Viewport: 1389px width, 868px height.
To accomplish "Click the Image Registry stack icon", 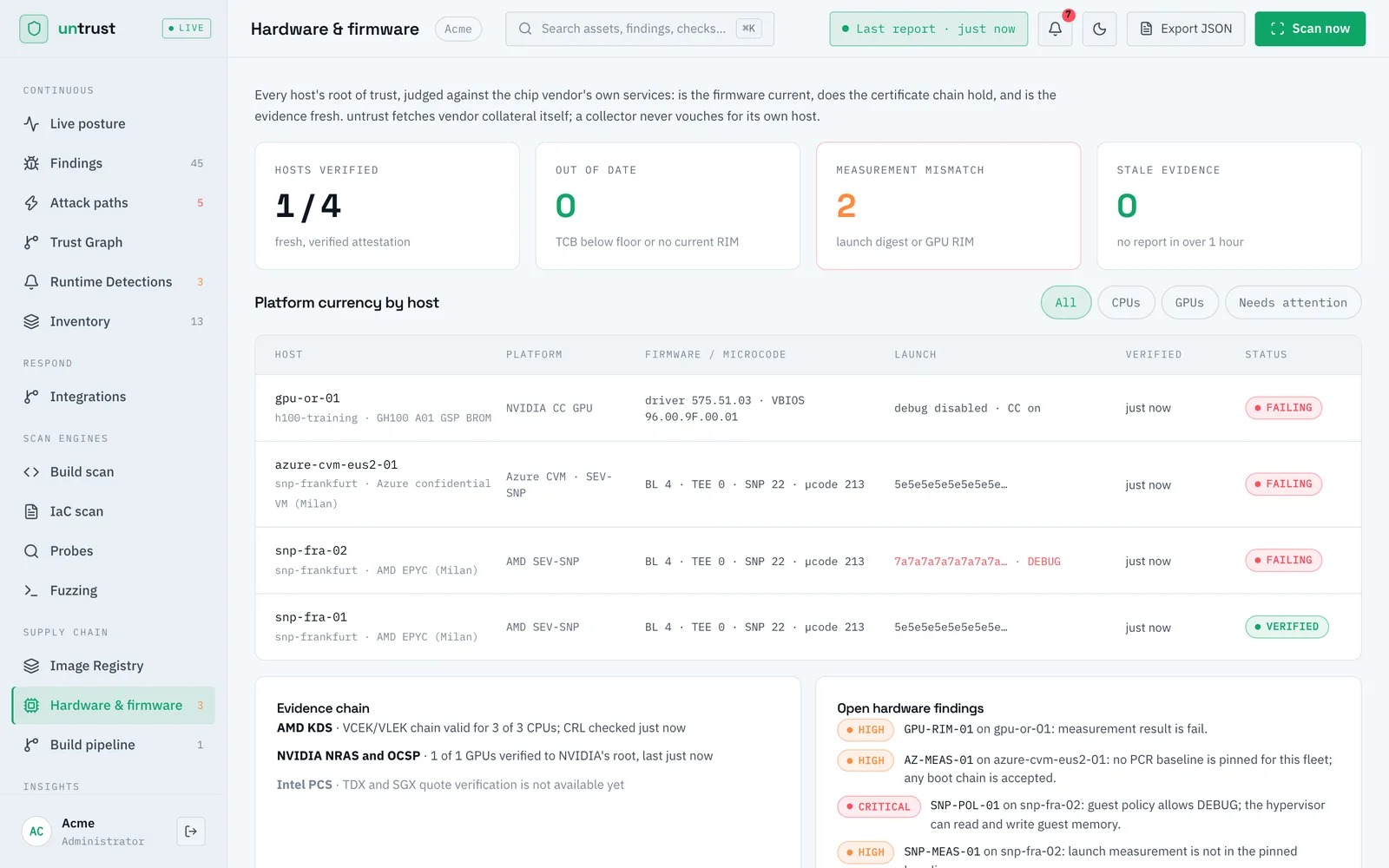I will point(31,666).
